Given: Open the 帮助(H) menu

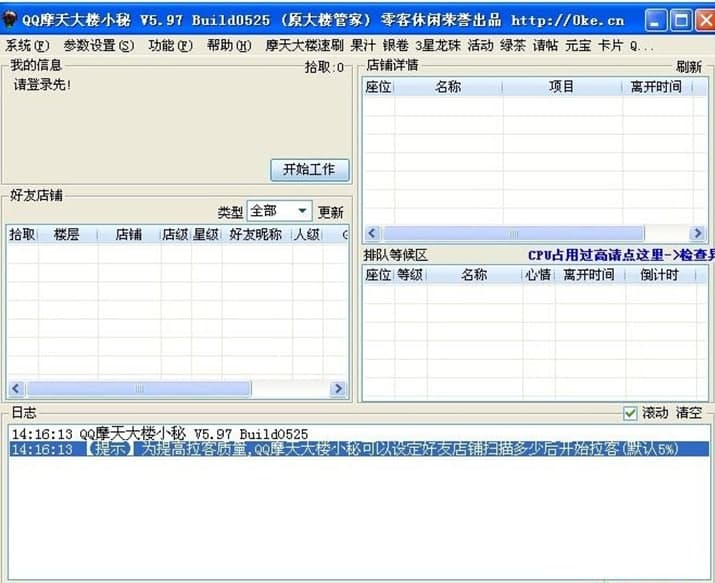Looking at the screenshot, I should coord(229,46).
